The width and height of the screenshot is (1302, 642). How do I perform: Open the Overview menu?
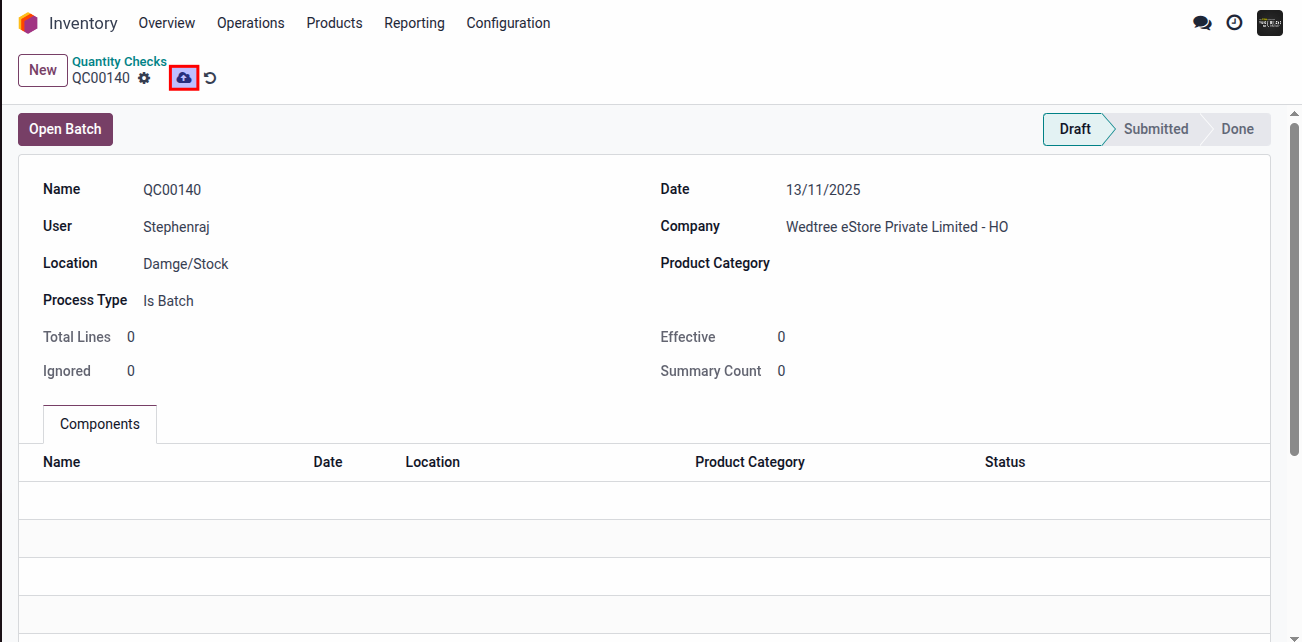point(167,23)
